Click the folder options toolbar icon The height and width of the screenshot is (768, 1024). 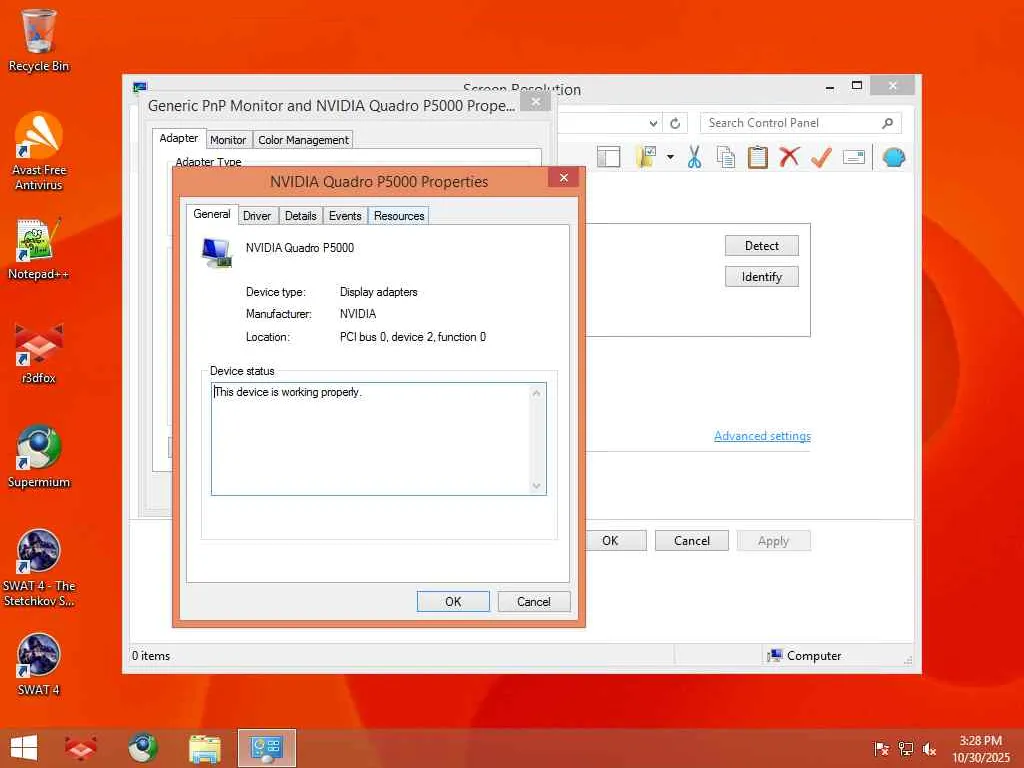point(646,157)
